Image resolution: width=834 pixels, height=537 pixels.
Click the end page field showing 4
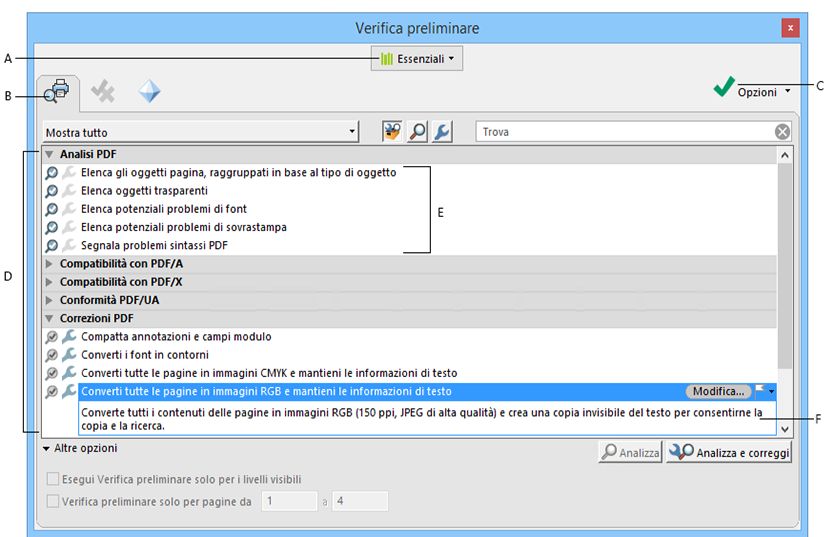point(360,501)
